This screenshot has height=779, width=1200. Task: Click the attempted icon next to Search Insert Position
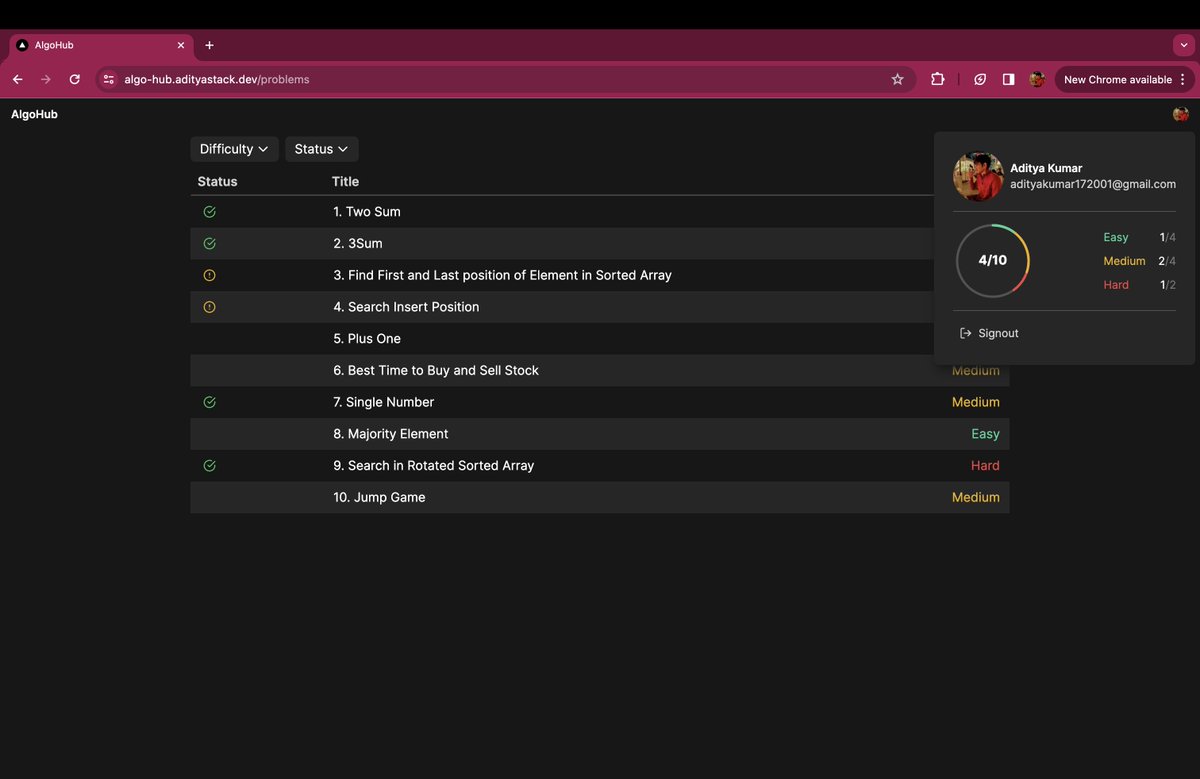[x=209, y=307]
